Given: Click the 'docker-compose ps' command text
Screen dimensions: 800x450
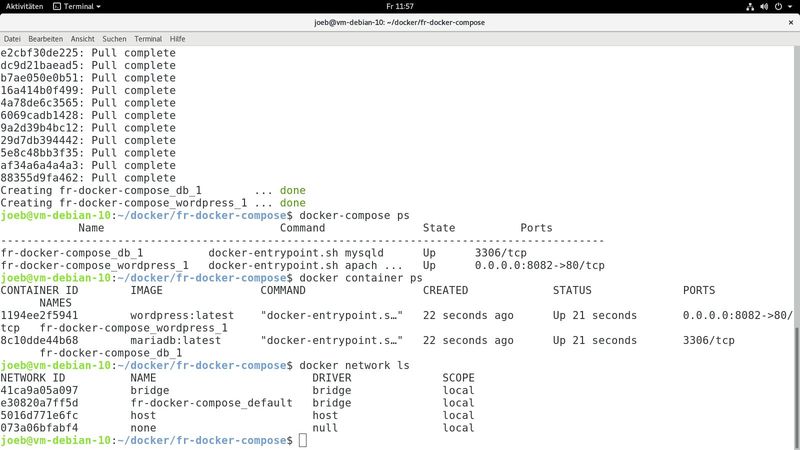Looking at the screenshot, I should [355, 215].
